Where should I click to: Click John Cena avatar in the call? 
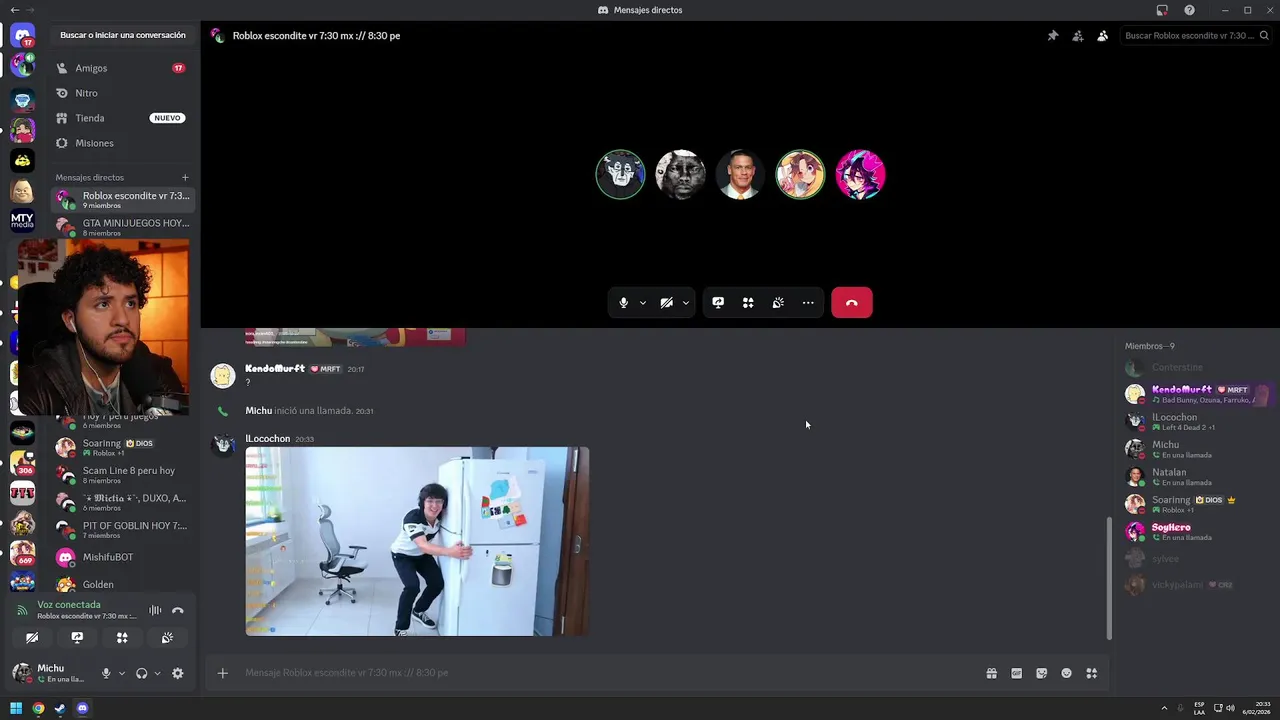pyautogui.click(x=740, y=175)
